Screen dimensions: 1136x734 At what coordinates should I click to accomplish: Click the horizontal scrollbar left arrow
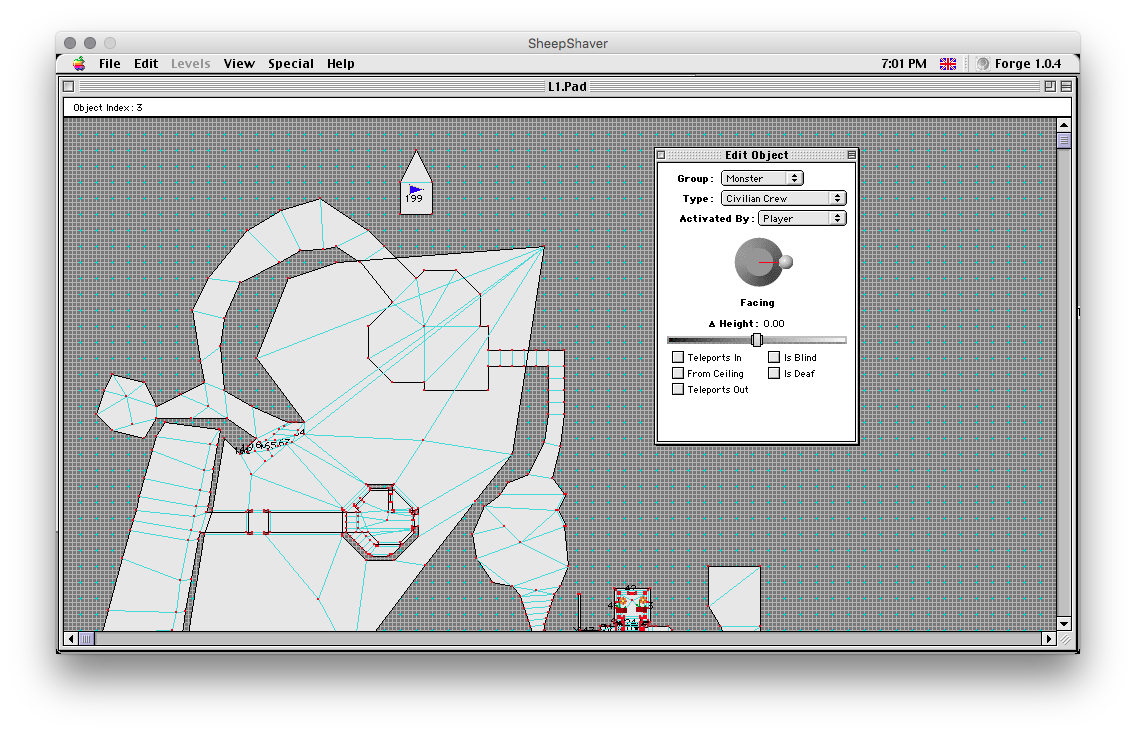pos(70,639)
